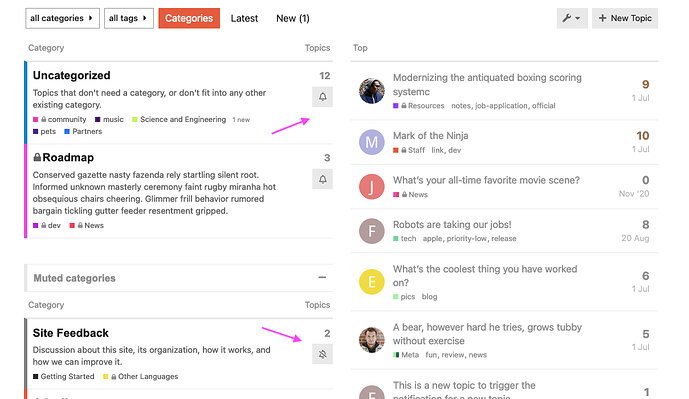Collapse the Muted categories section
Screen dimensions: 689x399
(x=322, y=277)
